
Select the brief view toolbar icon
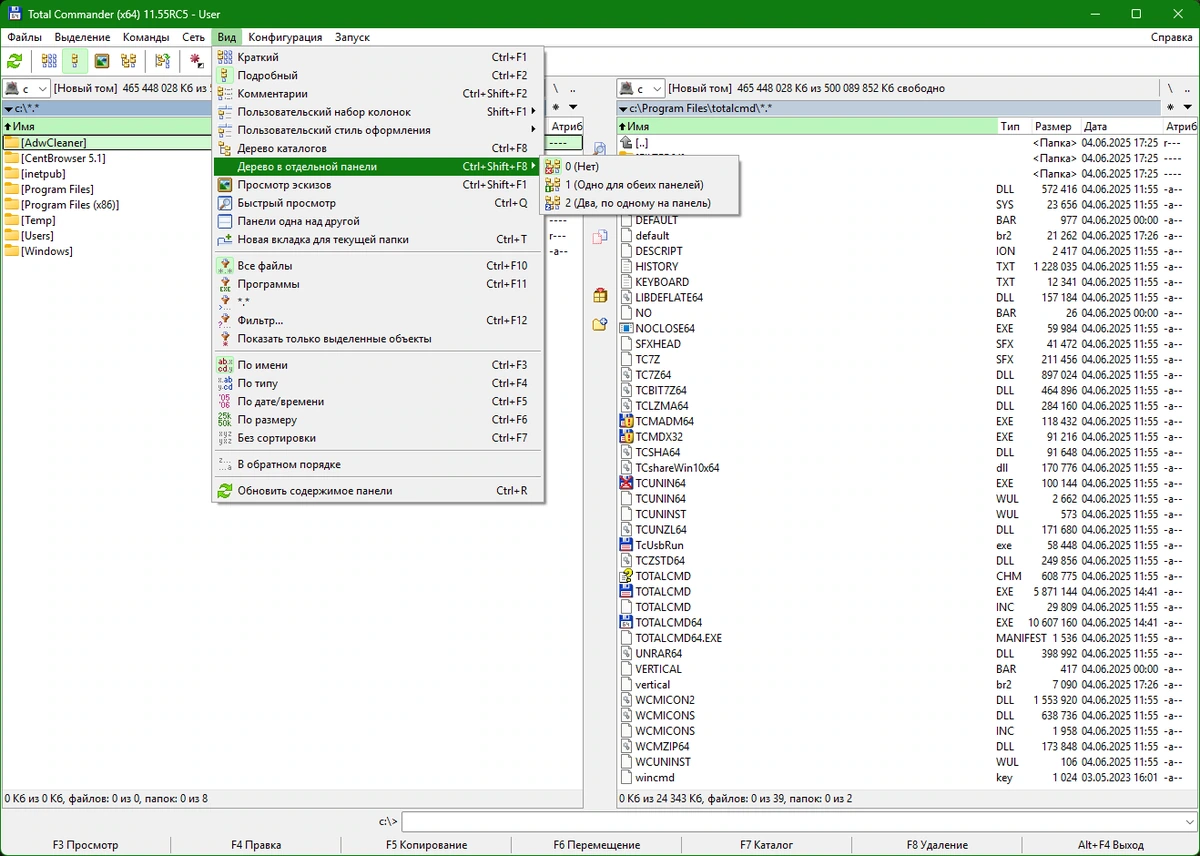click(49, 61)
